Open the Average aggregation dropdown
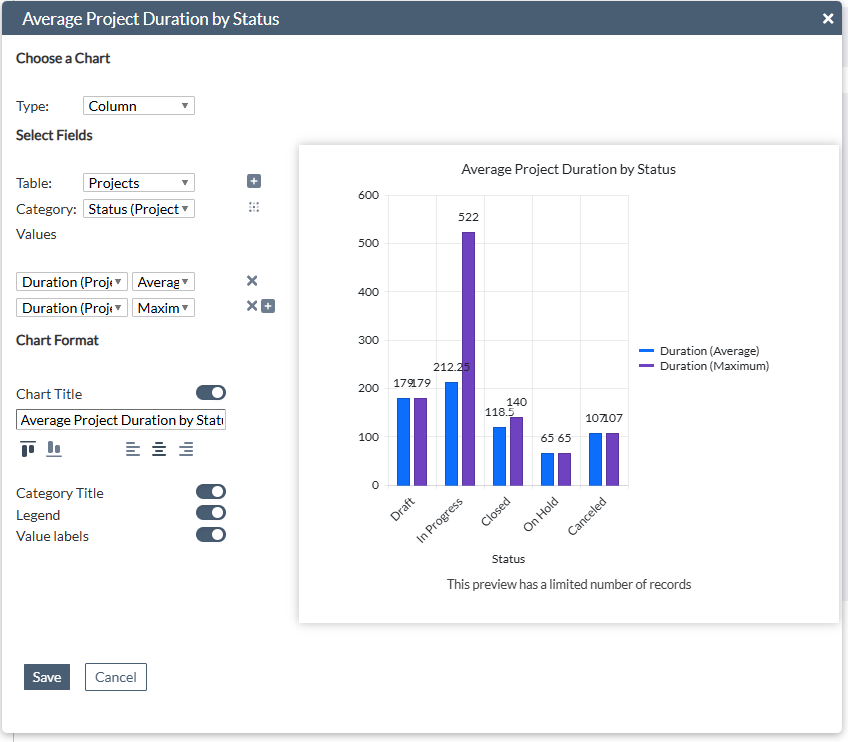Viewport: 848px width, 742px height. 163,282
